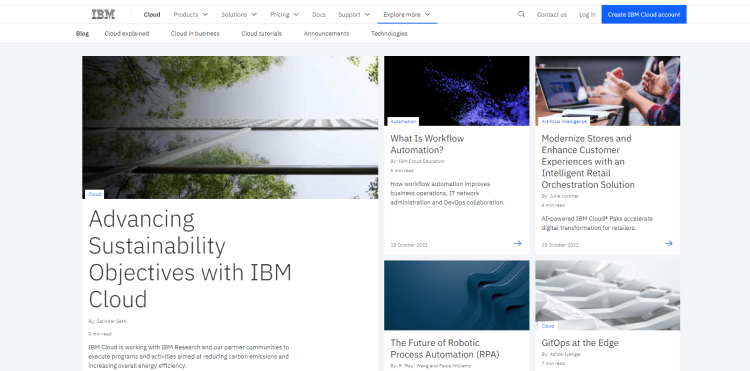Screen dimensions: 750x371
Task: Select the Cloud explained tab
Action: click(127, 33)
